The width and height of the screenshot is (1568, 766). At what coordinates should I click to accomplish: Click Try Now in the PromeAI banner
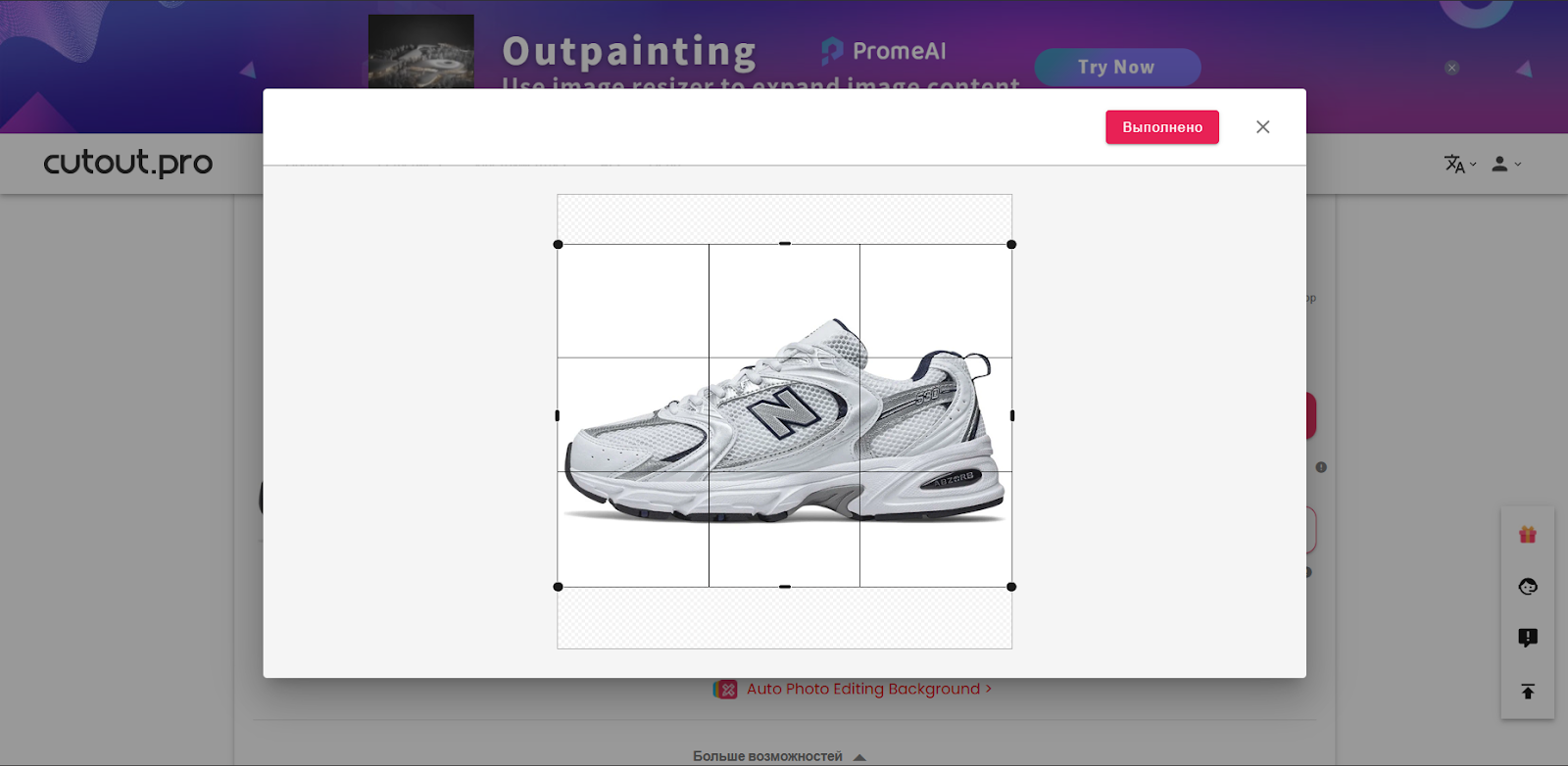coord(1117,68)
